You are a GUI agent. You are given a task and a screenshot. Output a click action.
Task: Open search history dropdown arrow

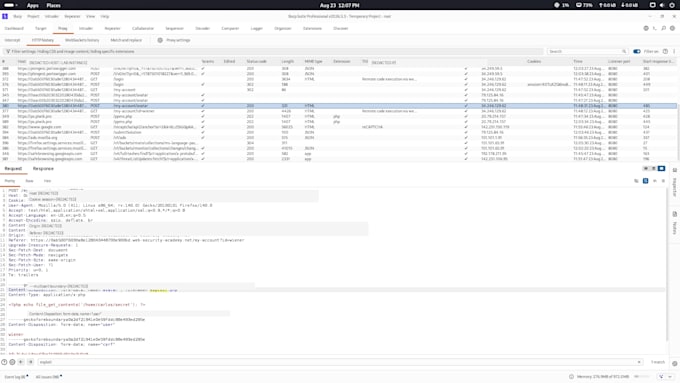click(639, 362)
